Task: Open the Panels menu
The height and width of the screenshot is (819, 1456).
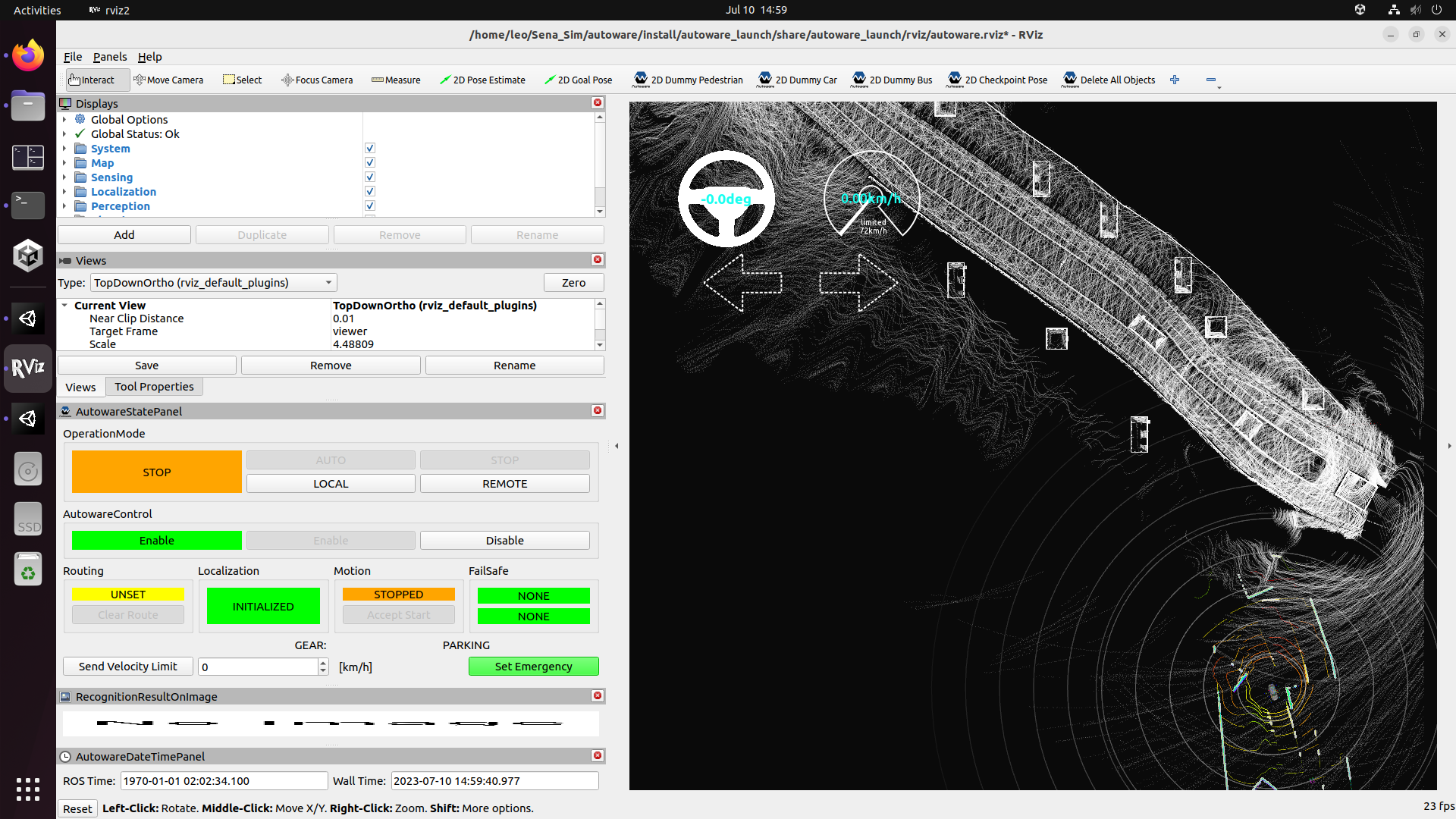Action: 110,57
